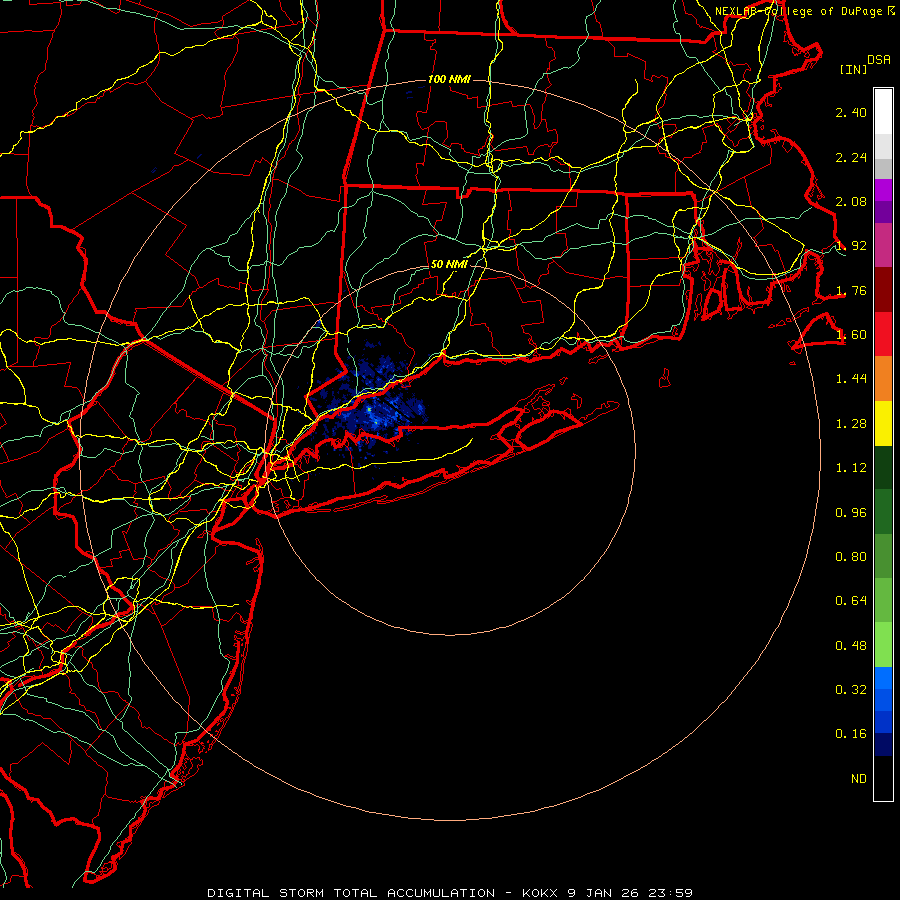Select the dark maroon legend swatch

tap(883, 290)
